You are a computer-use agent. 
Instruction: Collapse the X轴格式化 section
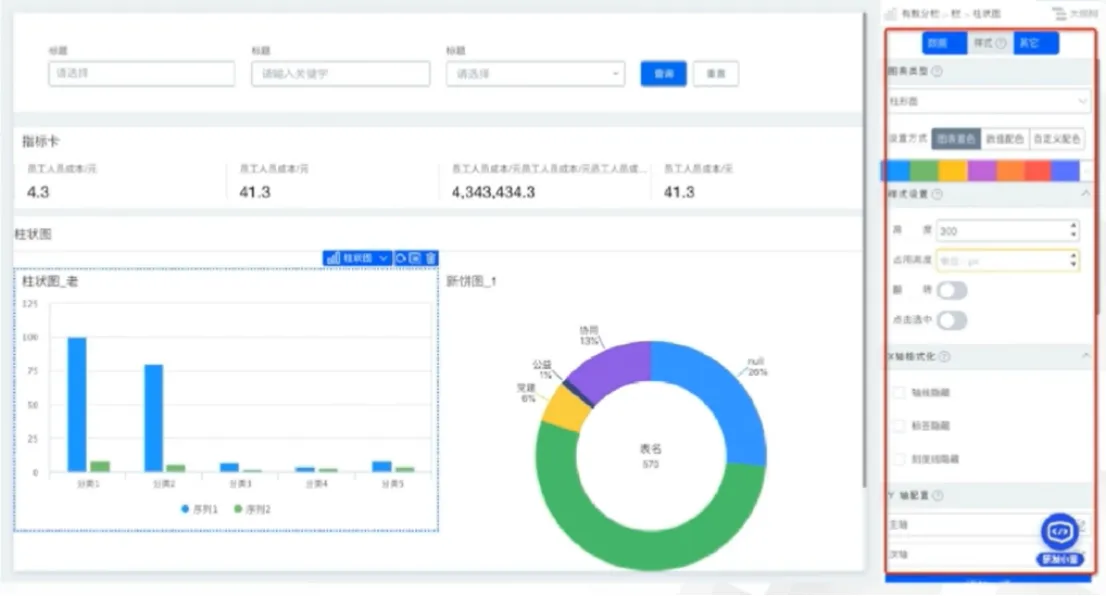(1086, 356)
